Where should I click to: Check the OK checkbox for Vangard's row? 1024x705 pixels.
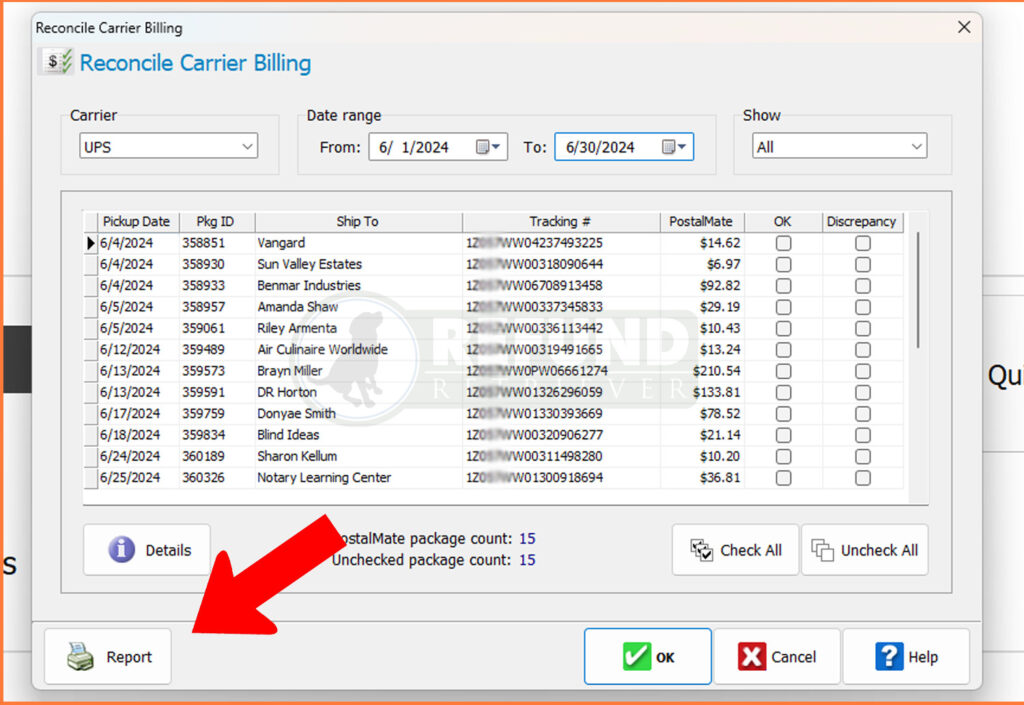tap(783, 243)
